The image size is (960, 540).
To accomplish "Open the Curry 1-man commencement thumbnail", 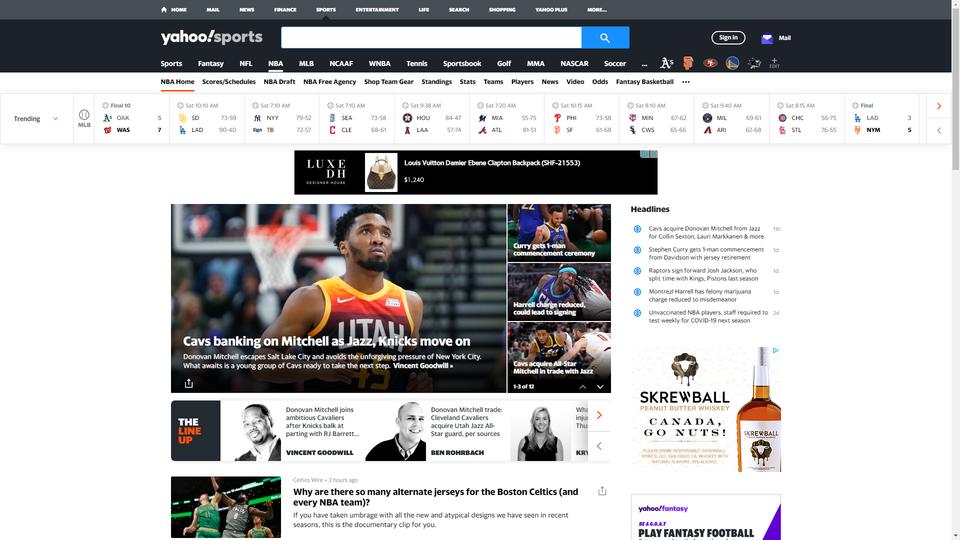I will click(x=559, y=233).
